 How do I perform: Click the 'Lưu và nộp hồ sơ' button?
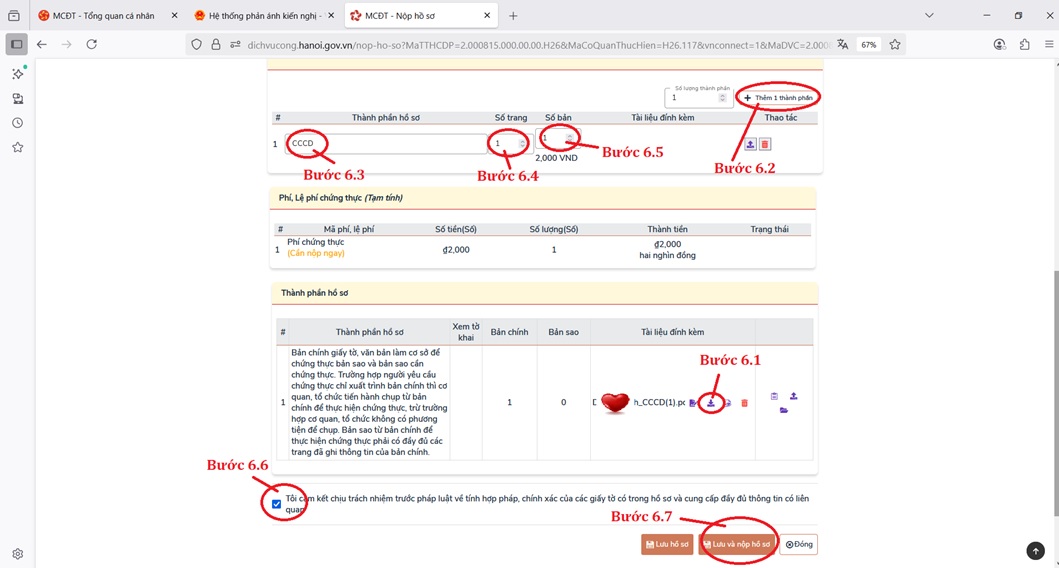[737, 544]
